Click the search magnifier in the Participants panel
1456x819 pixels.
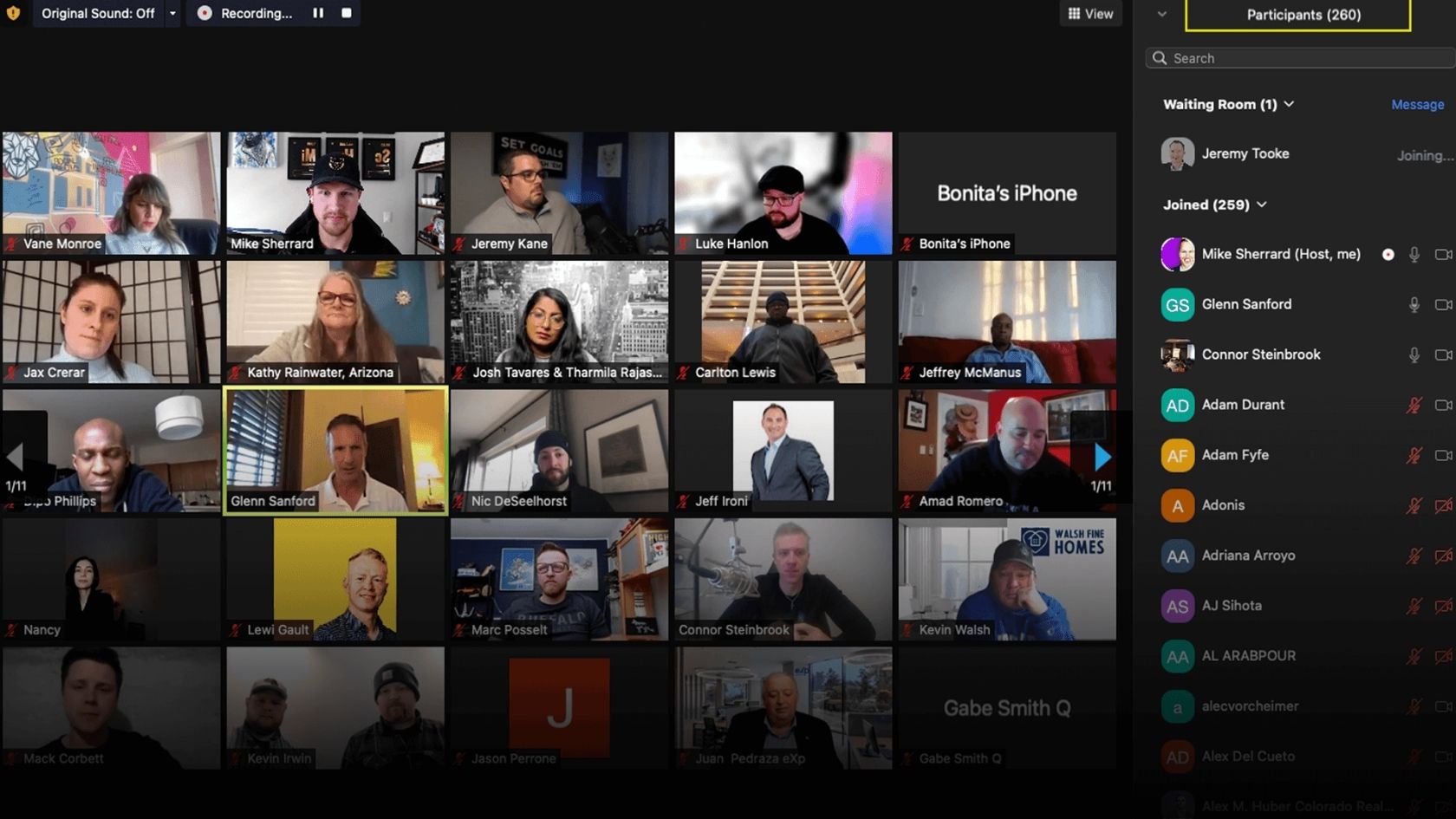[1159, 57]
